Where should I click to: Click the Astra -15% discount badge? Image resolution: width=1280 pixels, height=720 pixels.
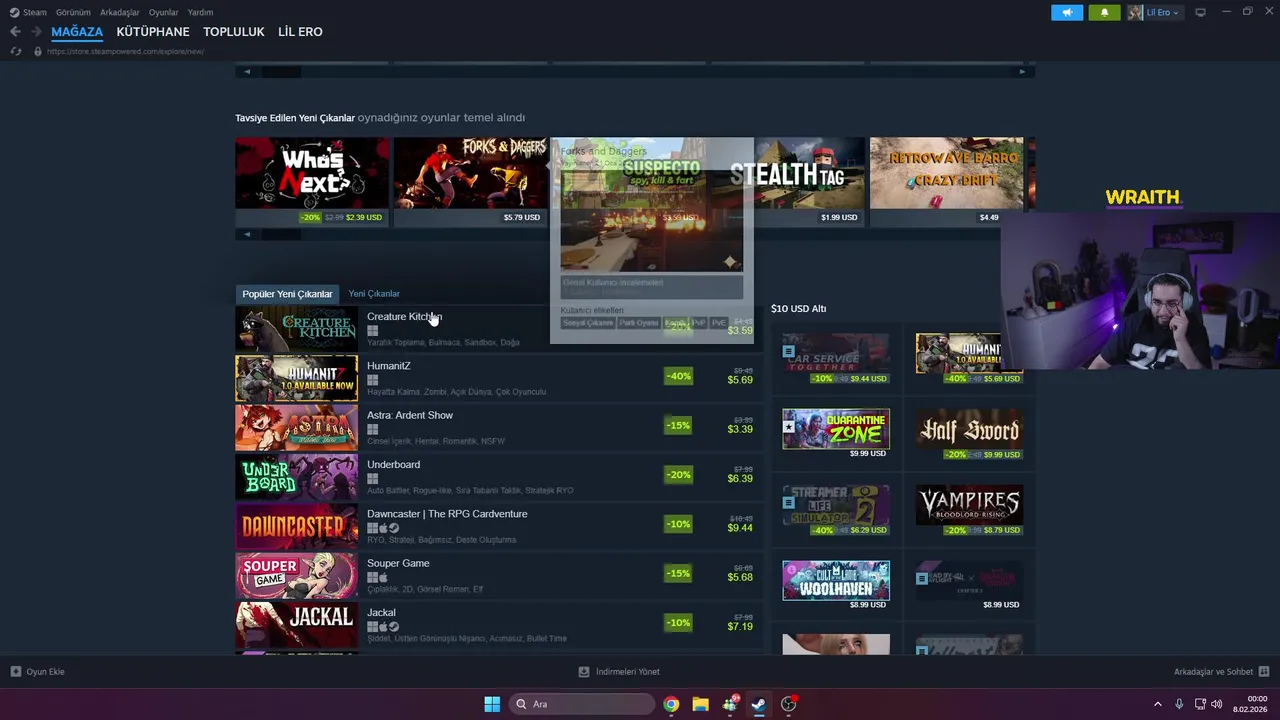[x=679, y=425]
